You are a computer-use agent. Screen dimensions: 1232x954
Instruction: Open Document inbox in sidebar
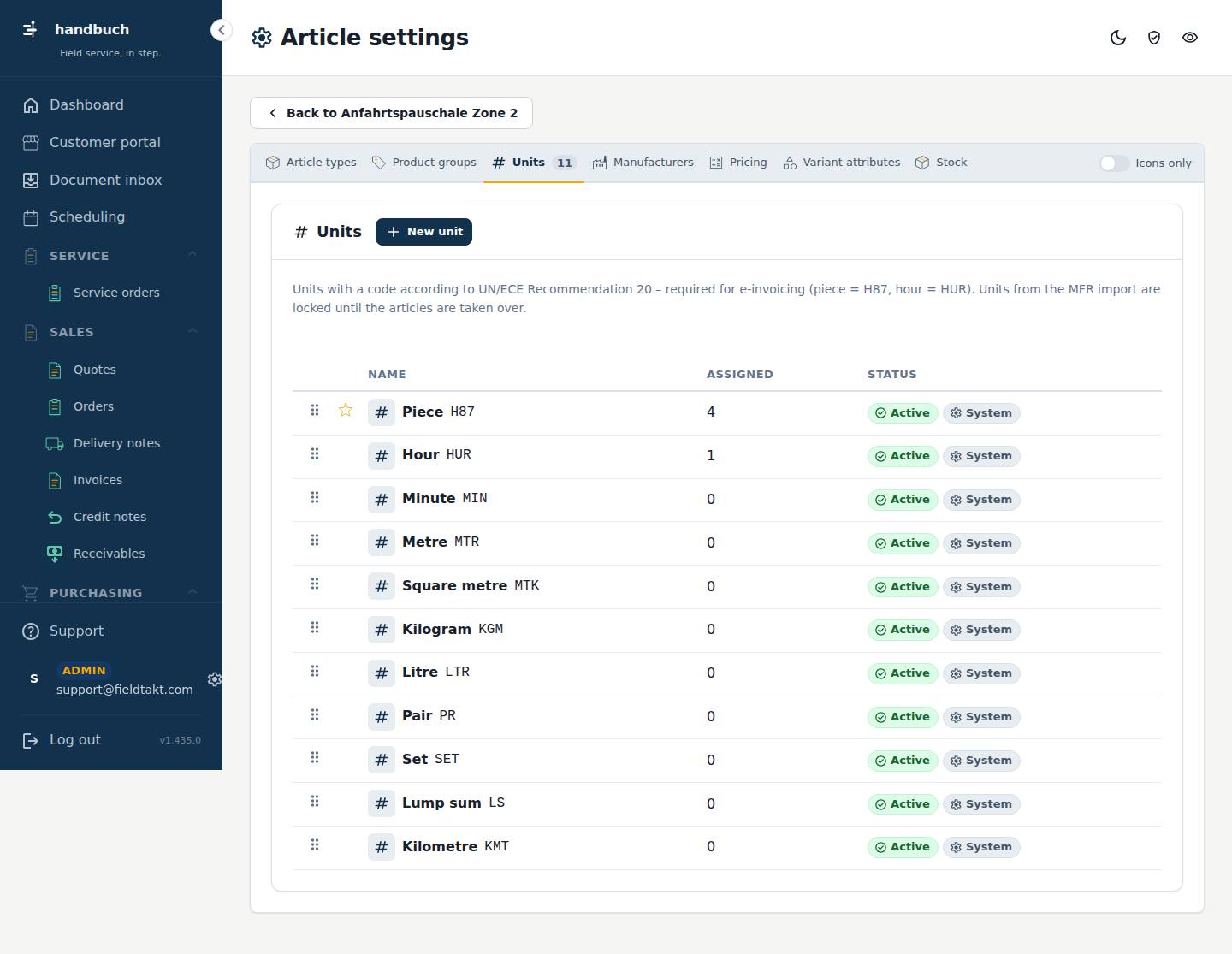[x=111, y=180]
